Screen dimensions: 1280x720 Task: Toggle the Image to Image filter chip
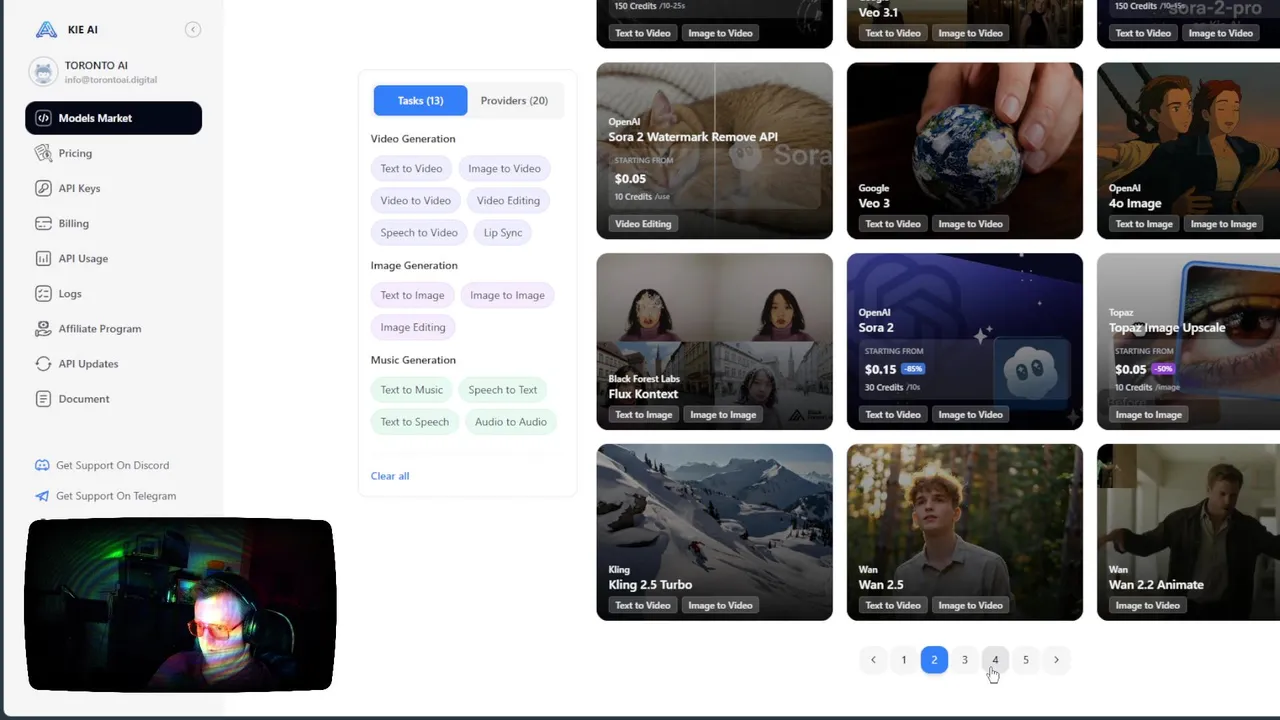coord(507,295)
